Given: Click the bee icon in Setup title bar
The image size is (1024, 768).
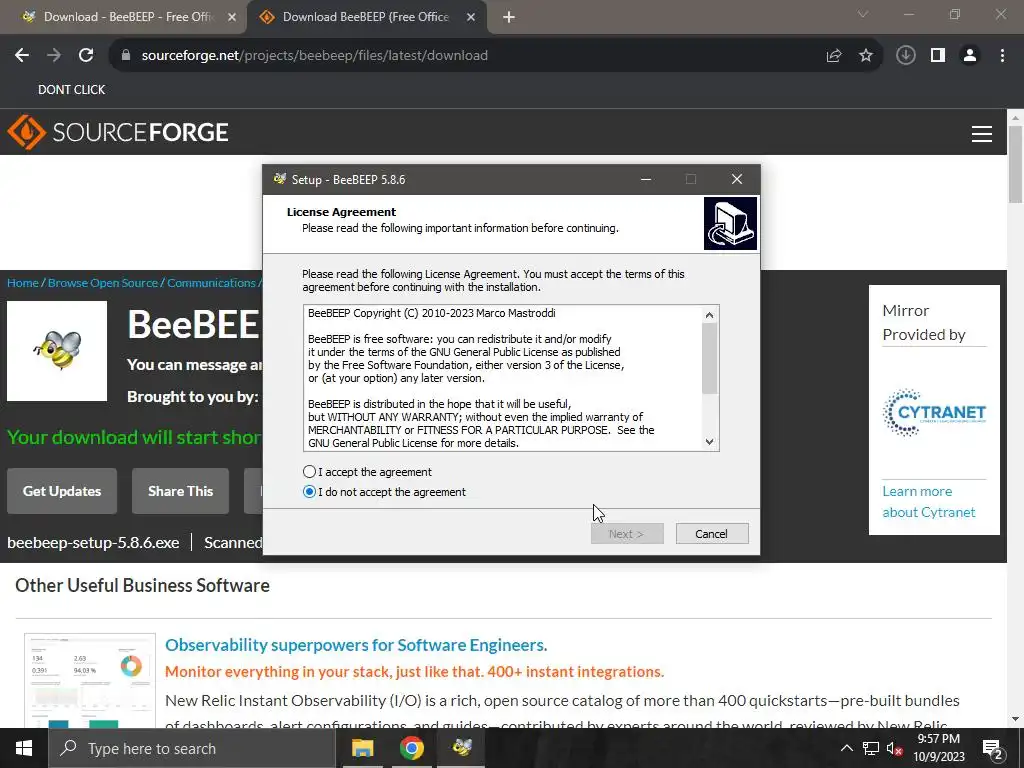Looking at the screenshot, I should 280,179.
